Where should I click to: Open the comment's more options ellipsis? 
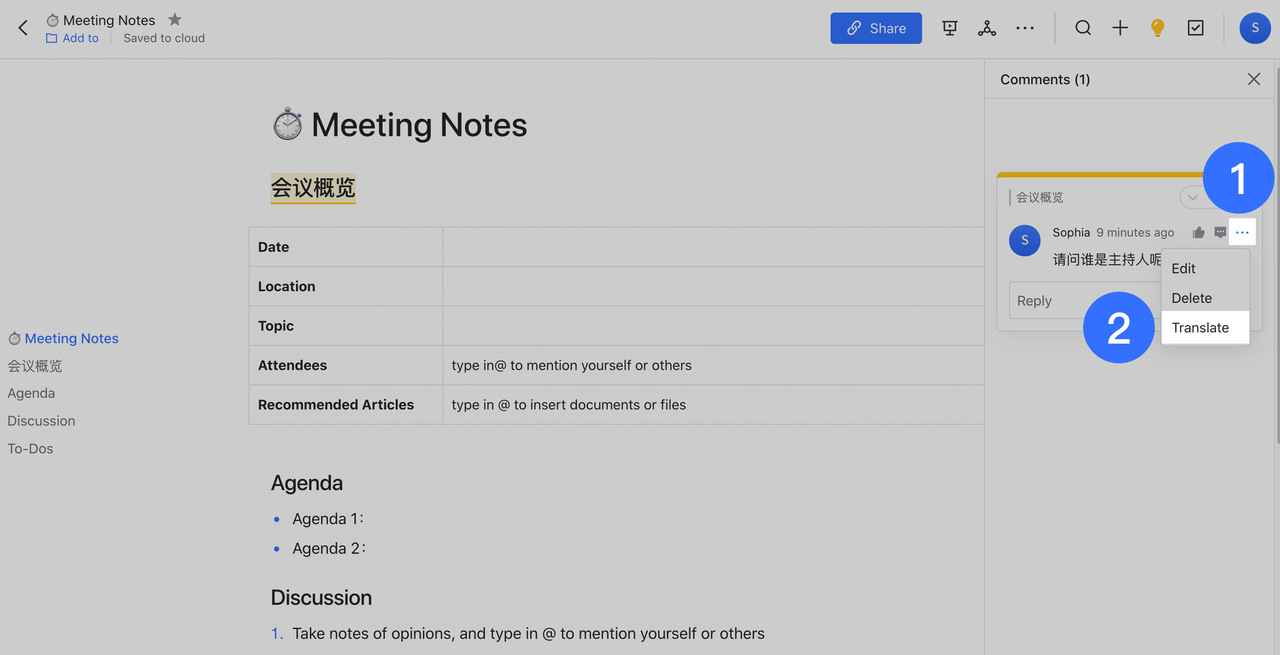coord(1242,232)
